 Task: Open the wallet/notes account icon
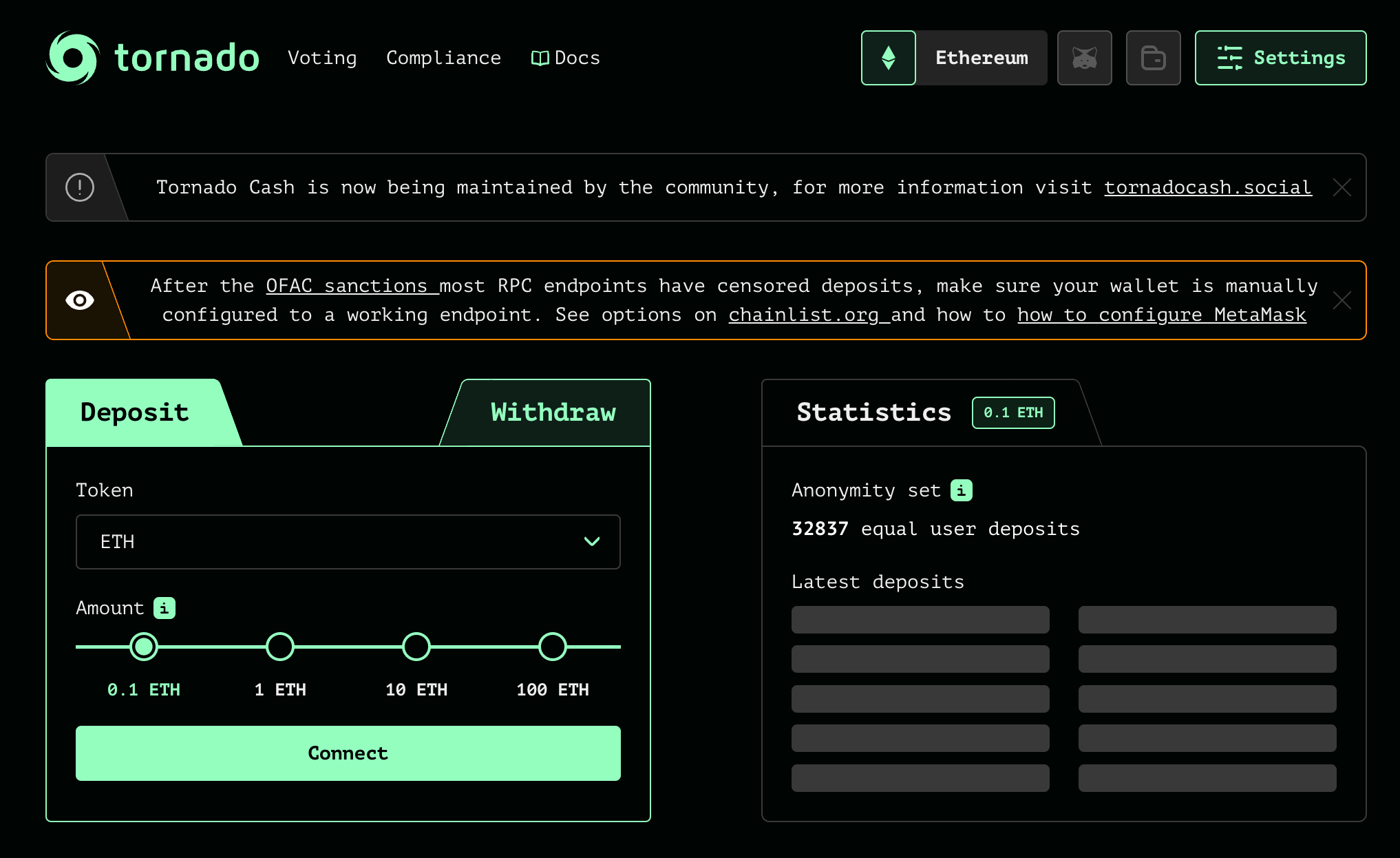(1153, 58)
